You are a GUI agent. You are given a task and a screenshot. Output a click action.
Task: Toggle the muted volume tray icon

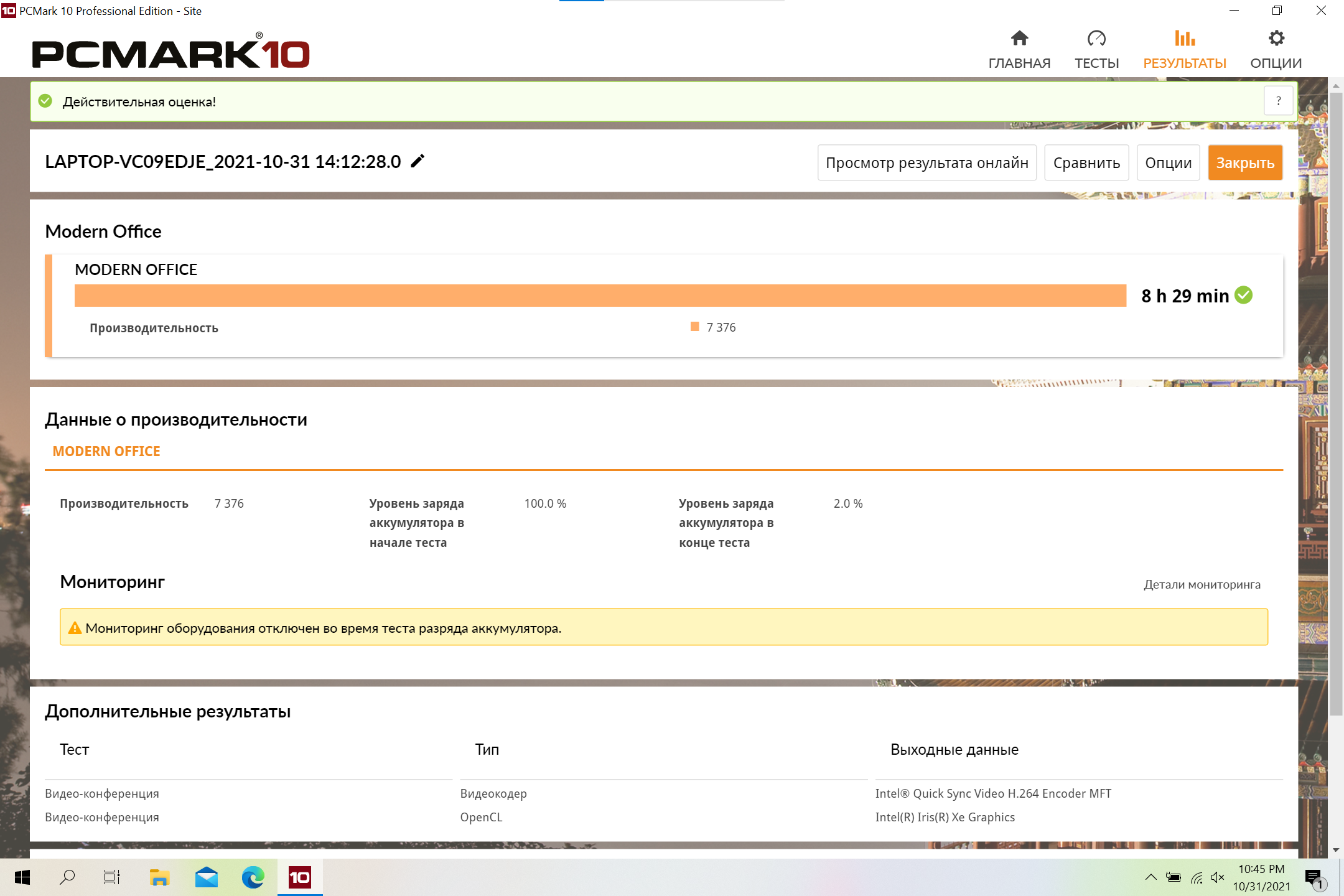(x=1218, y=877)
